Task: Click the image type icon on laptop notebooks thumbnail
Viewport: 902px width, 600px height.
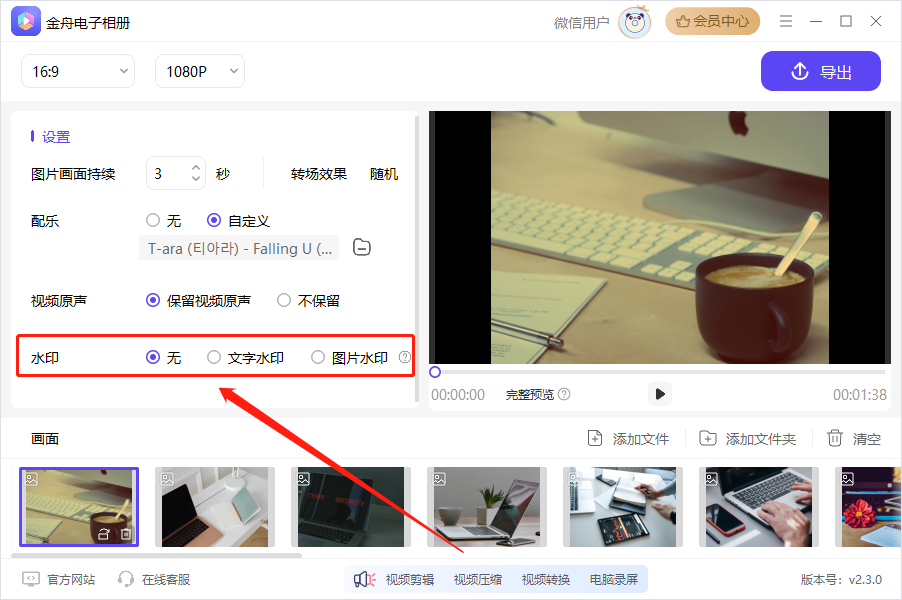Action: pos(167,479)
